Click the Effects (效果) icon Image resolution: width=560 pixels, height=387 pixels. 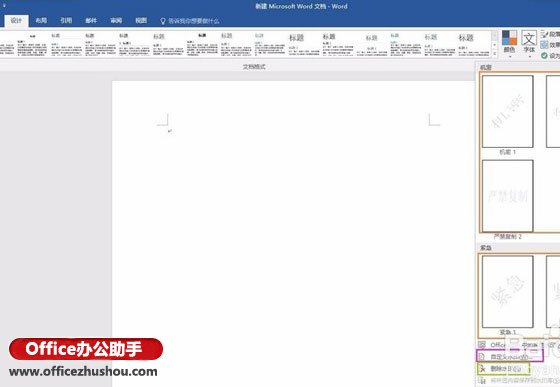(544, 45)
